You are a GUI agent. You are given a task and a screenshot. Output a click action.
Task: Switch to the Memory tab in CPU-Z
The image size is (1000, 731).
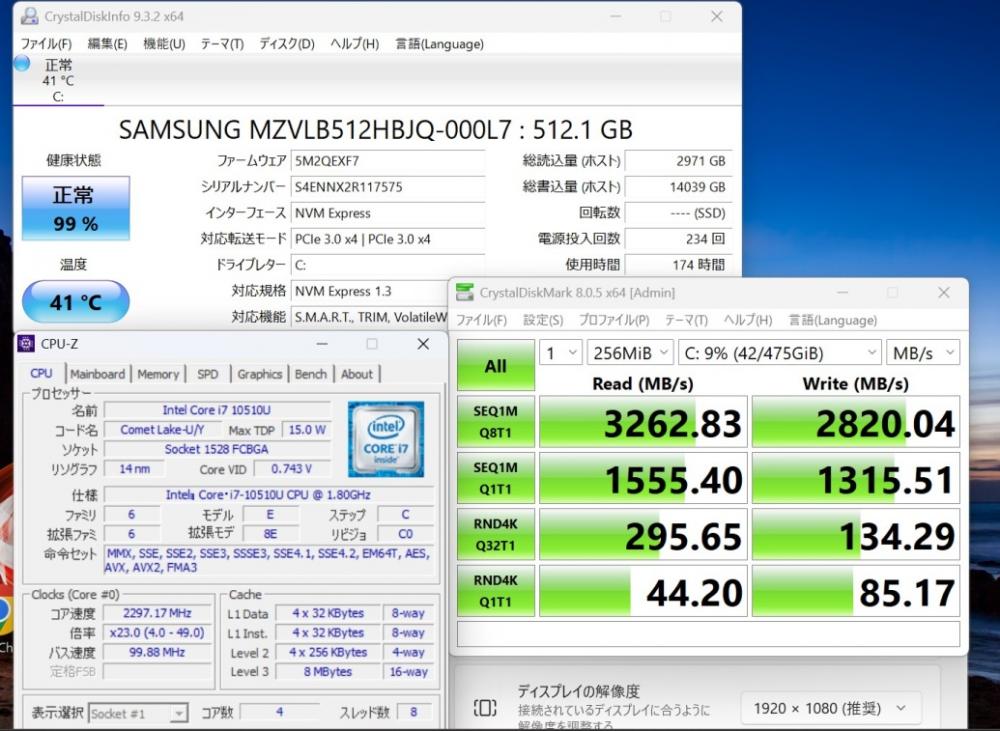158,374
